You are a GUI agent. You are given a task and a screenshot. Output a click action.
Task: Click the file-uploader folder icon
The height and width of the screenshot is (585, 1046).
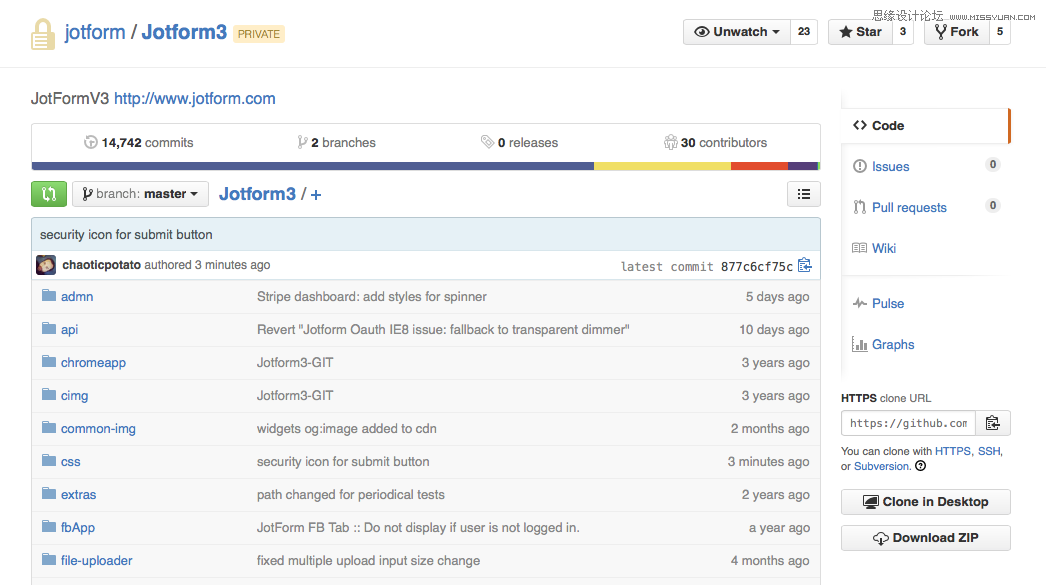point(49,560)
